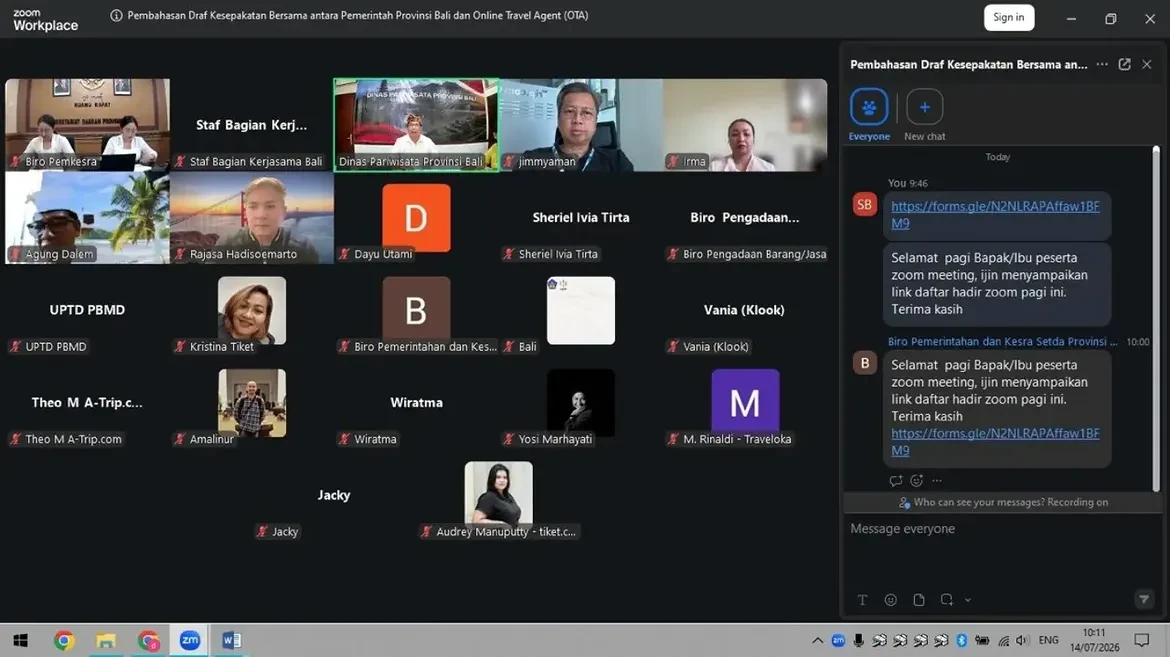
Task: Click the SB avatar in the chat
Action: pos(864,205)
